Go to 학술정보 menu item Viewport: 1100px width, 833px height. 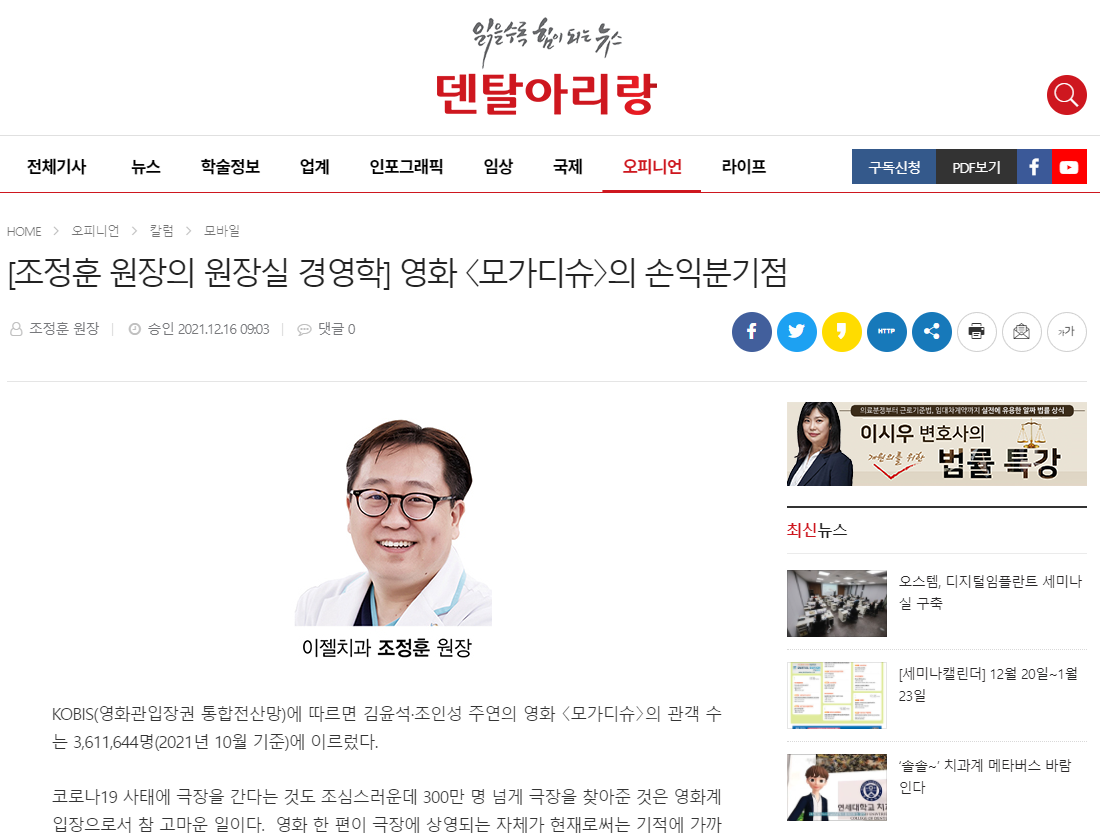[x=230, y=167]
